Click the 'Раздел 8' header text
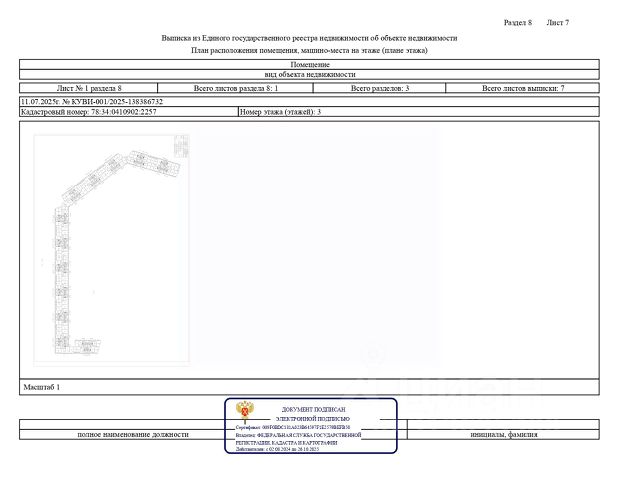Viewport: 619px width, 479px height. coord(517,23)
